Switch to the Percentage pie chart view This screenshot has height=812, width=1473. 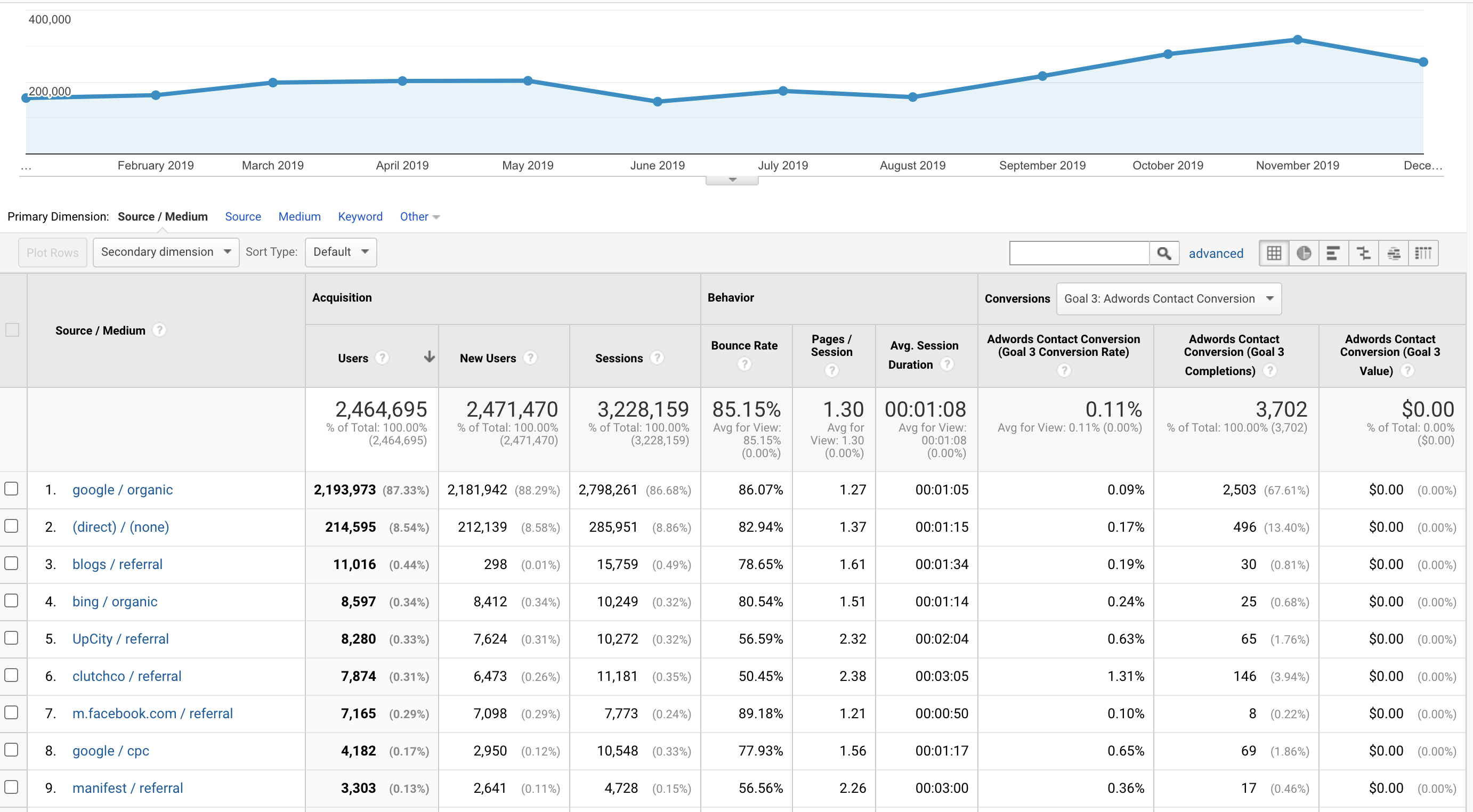(1303, 253)
